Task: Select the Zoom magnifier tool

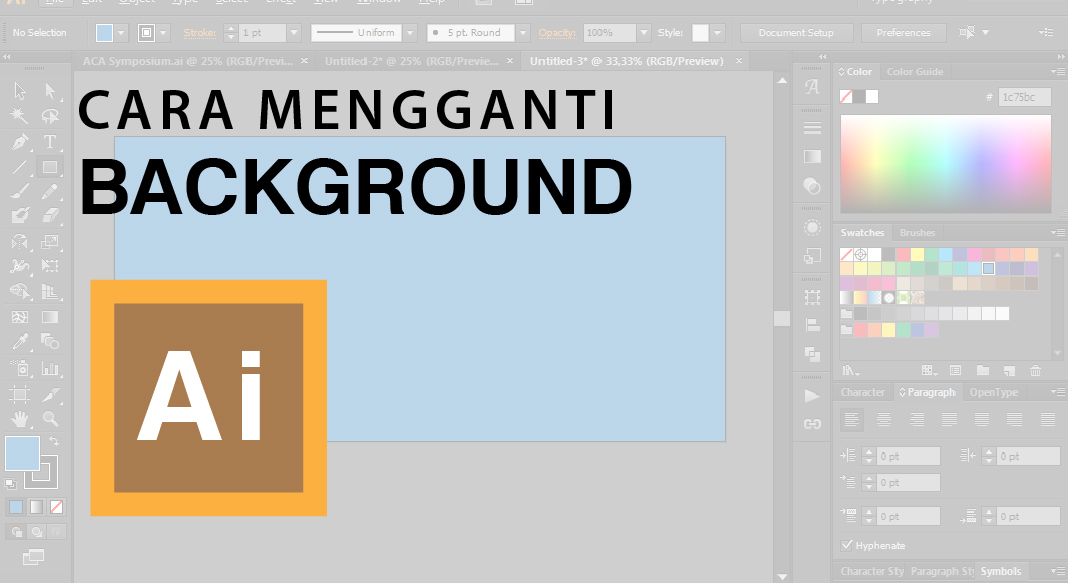Action: [50, 419]
